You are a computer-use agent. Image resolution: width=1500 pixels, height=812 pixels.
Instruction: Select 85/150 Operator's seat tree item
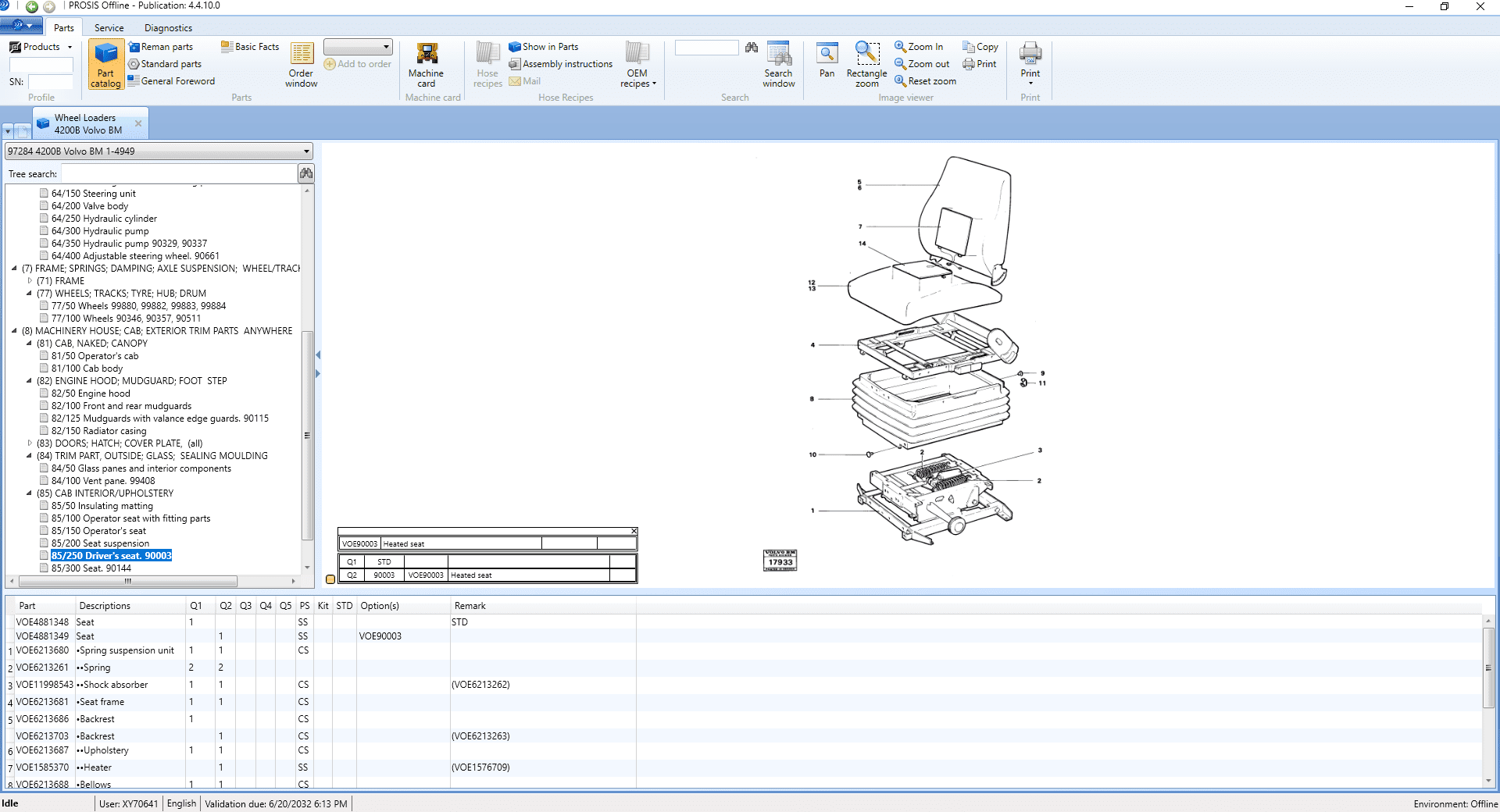coord(98,531)
